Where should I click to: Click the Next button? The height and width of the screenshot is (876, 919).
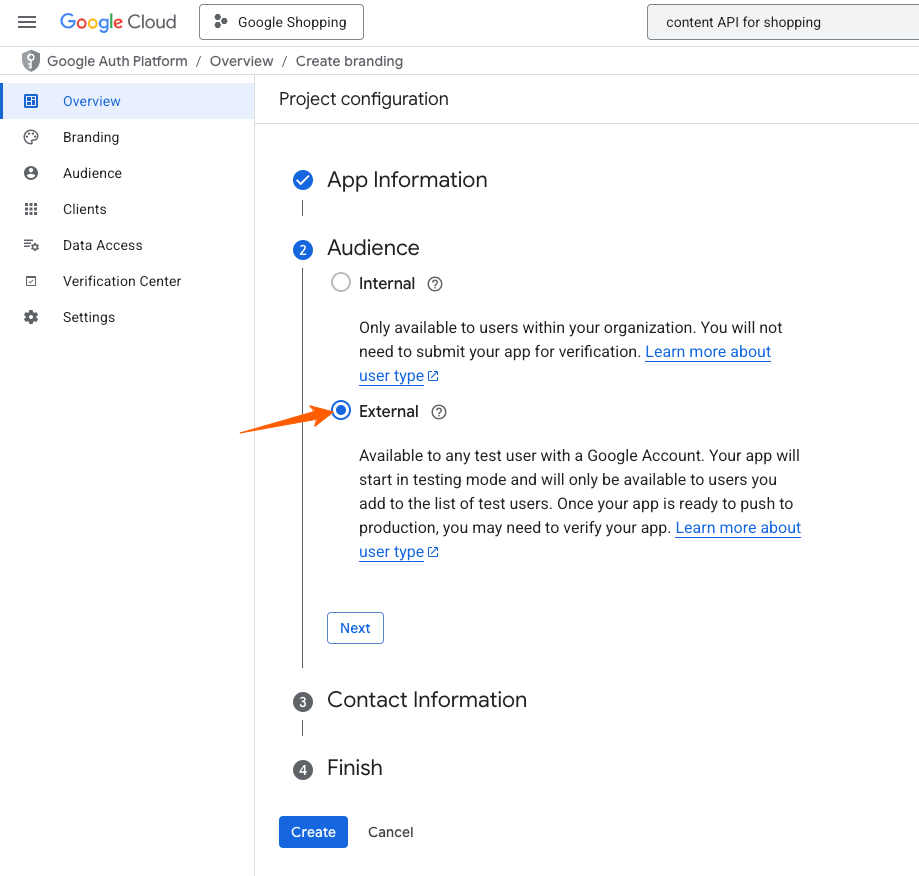point(355,628)
